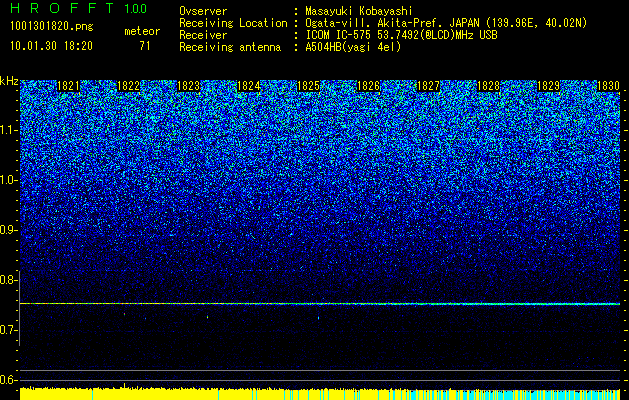Click the HROFFT 1.00 title text
Image resolution: width=629 pixels, height=400 pixels.
[79, 8]
